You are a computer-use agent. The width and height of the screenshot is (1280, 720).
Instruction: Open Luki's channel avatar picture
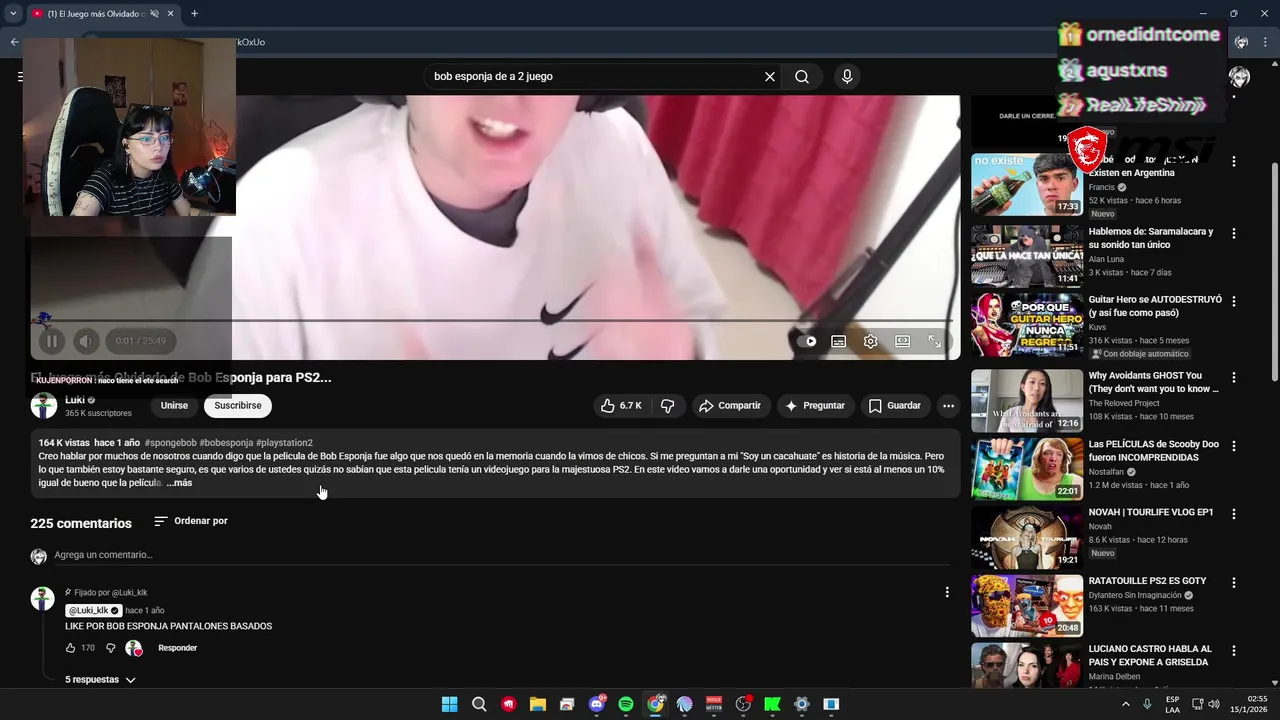click(44, 406)
